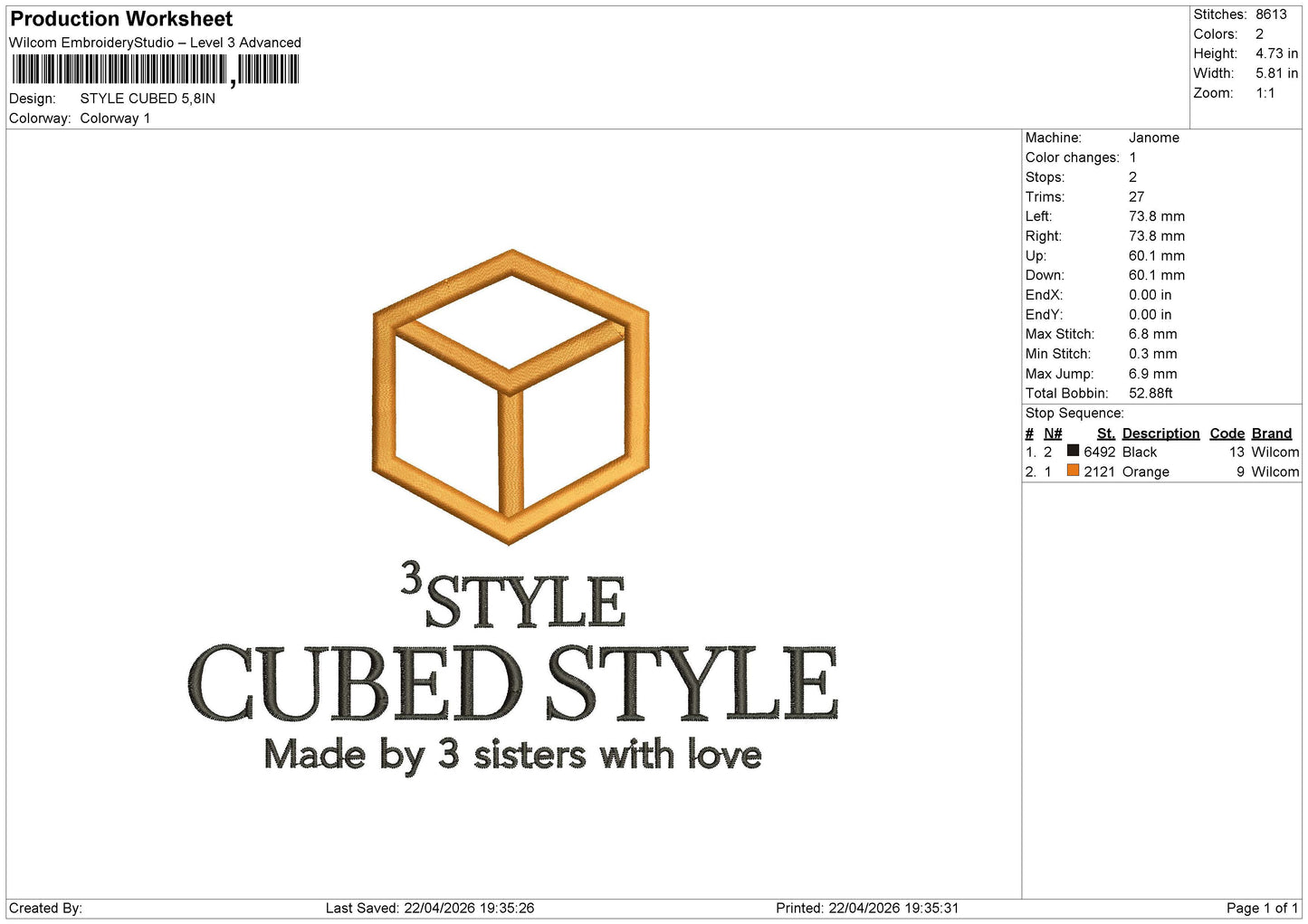Click the 'Description' column header

click(1160, 433)
